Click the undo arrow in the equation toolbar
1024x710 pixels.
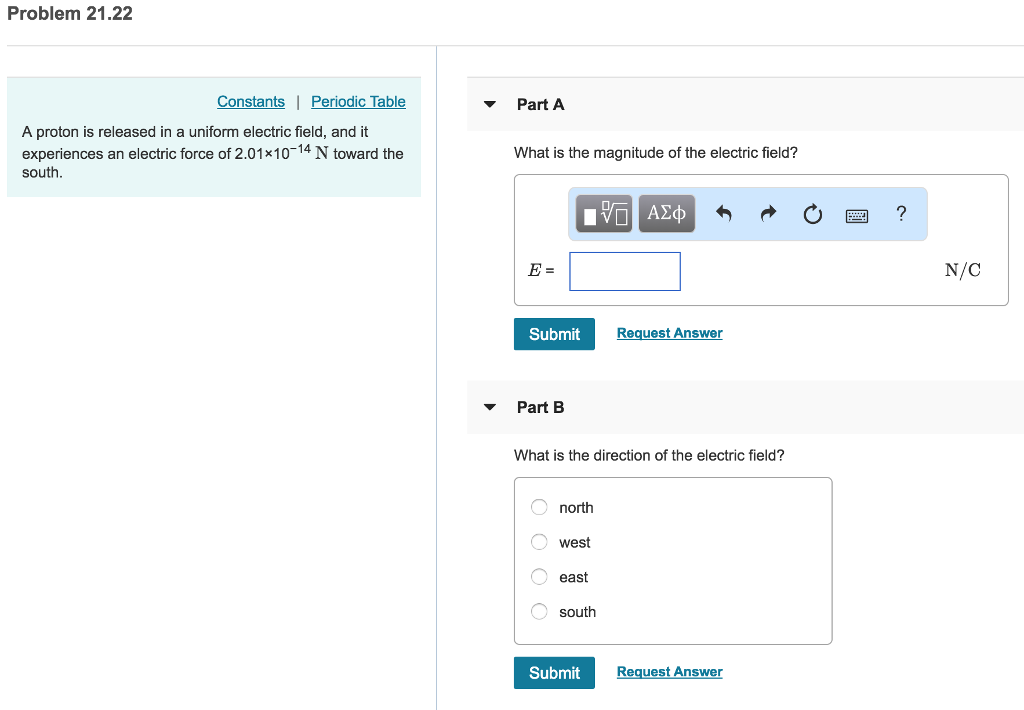click(x=724, y=213)
